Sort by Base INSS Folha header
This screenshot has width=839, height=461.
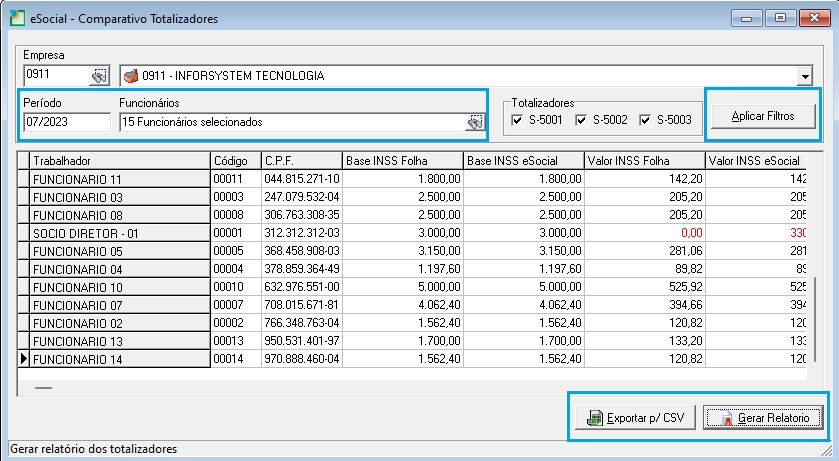tap(403, 160)
